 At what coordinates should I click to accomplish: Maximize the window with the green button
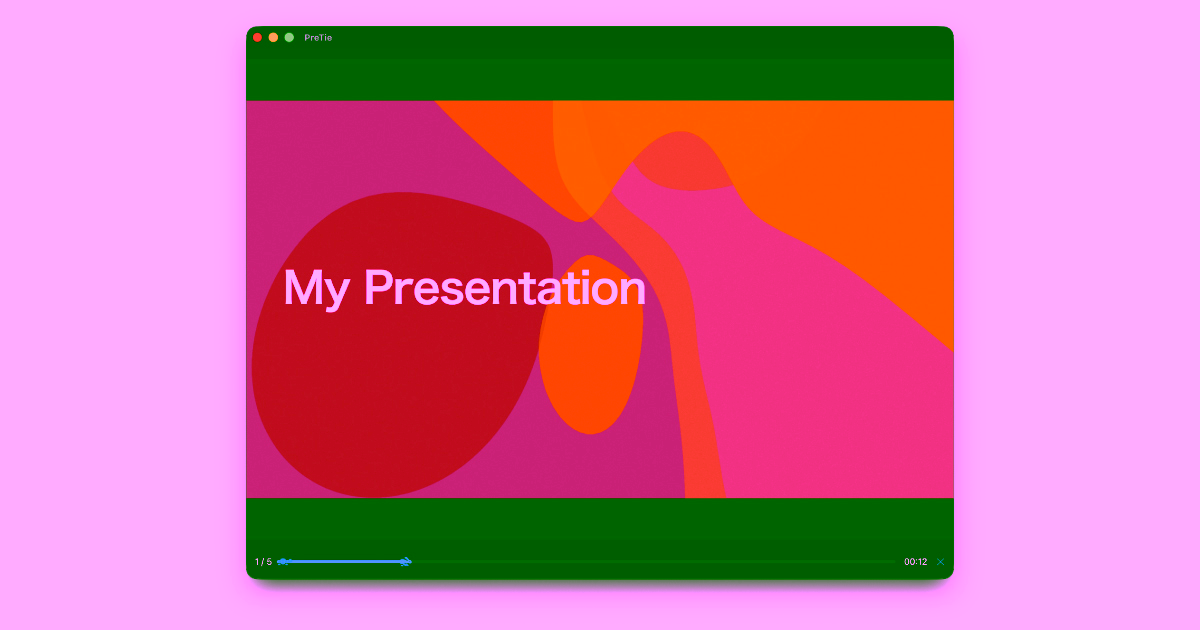point(289,37)
